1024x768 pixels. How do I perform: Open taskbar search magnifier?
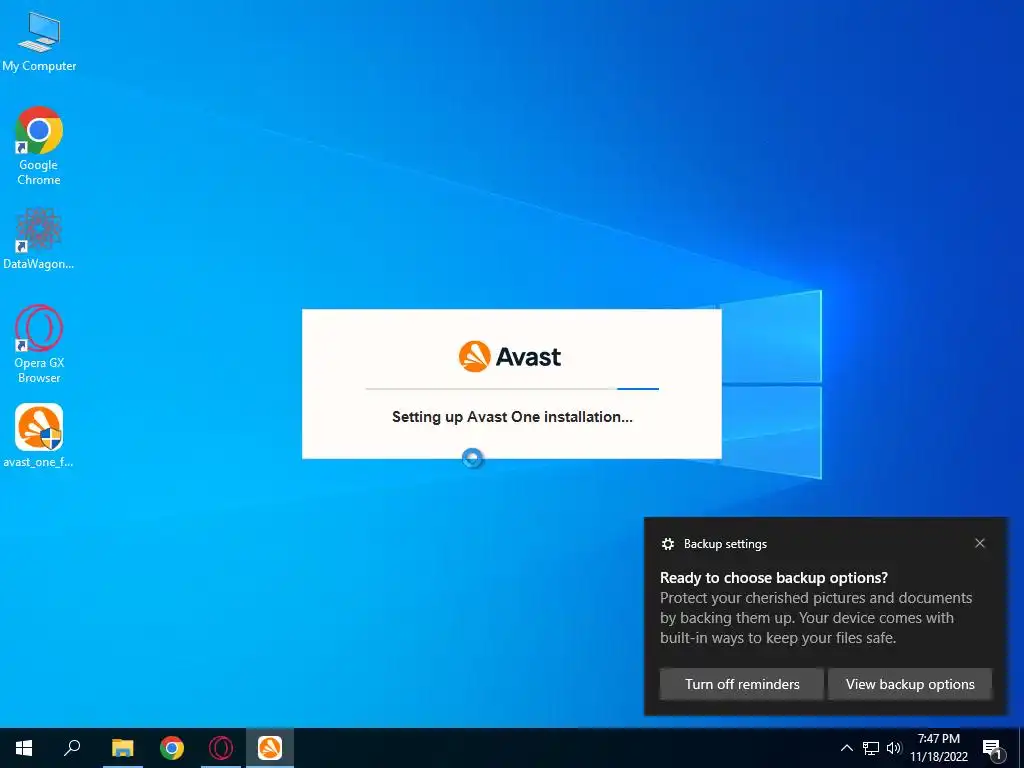pyautogui.click(x=72, y=748)
